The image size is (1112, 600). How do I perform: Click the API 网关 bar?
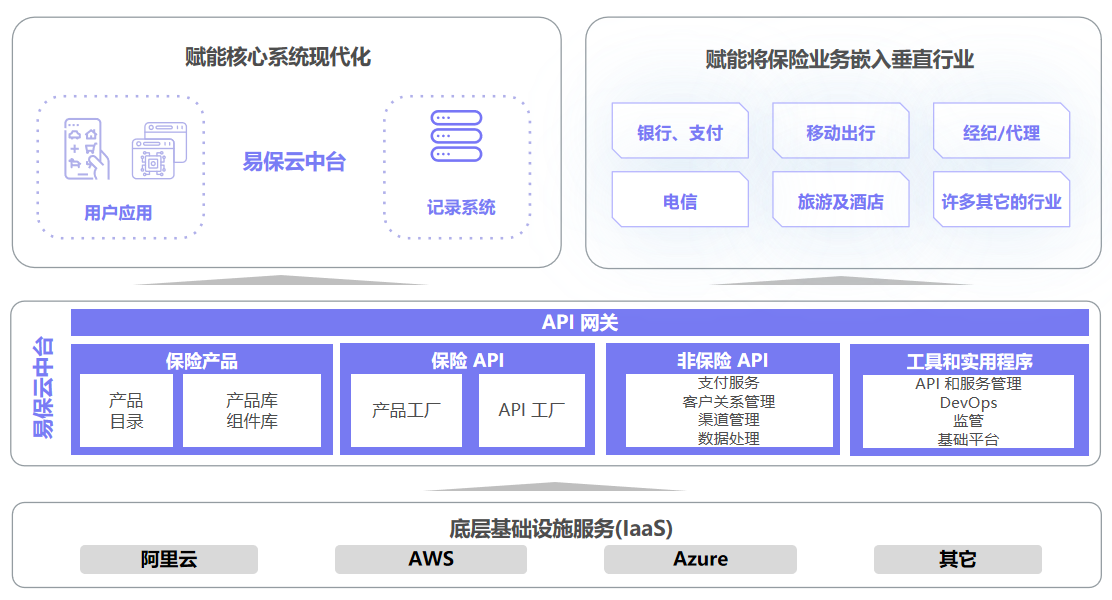(579, 322)
